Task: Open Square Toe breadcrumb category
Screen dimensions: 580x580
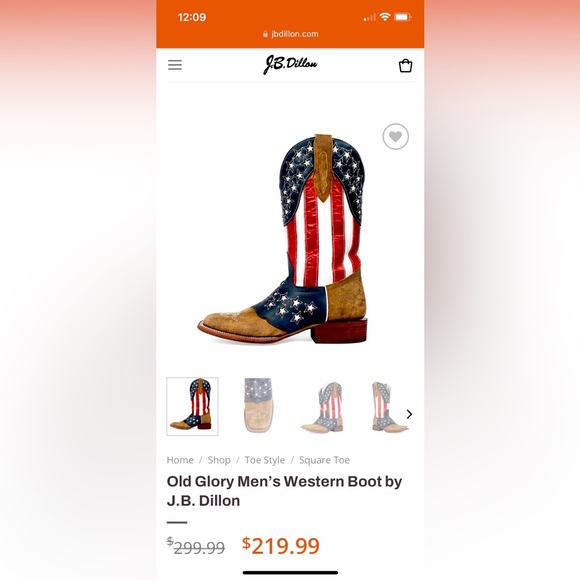Action: coord(324,460)
